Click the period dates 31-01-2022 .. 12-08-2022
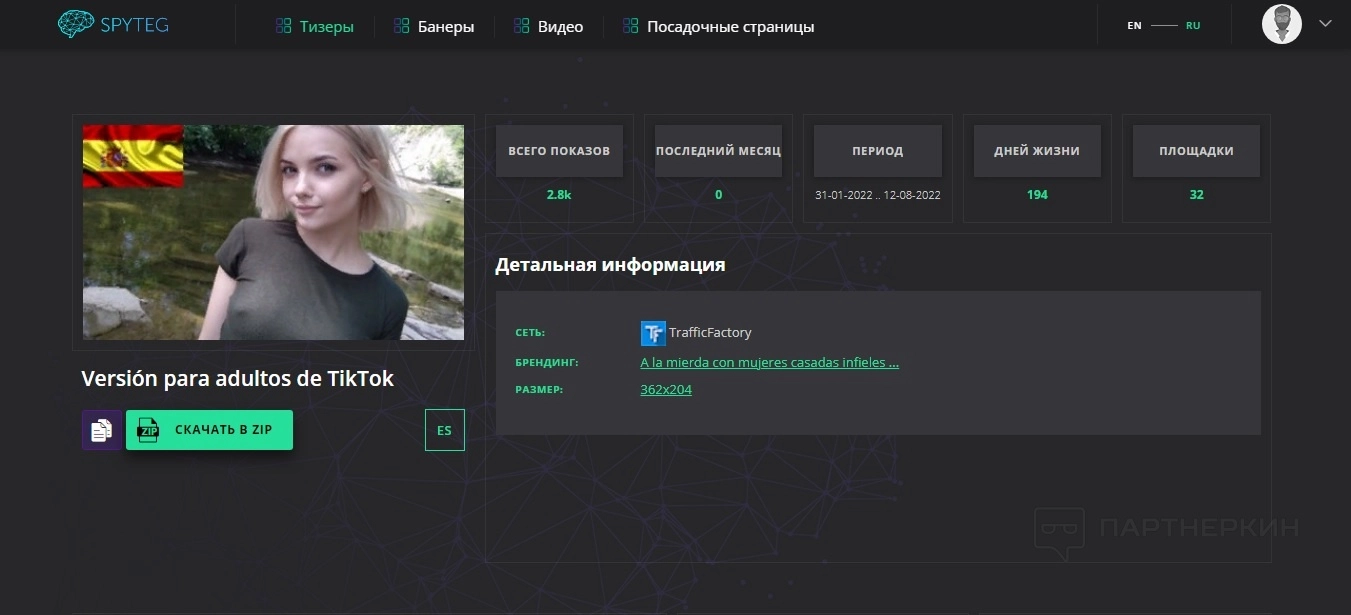The width and height of the screenshot is (1351, 615). (x=878, y=195)
